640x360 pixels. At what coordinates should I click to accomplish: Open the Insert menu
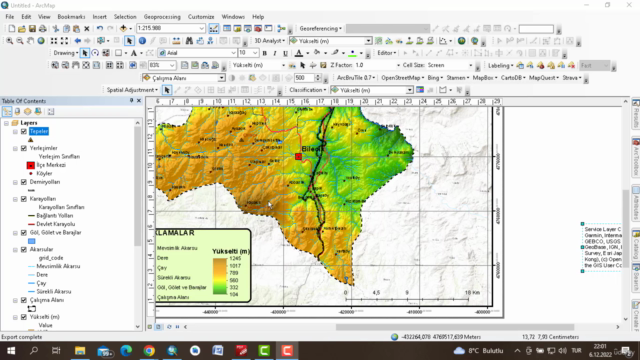(x=100, y=17)
